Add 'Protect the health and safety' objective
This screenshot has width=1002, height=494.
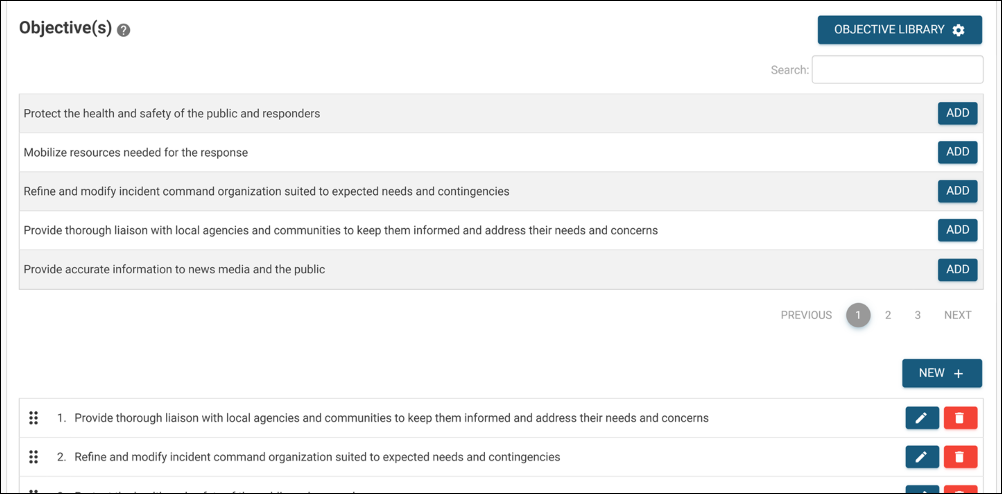coord(957,114)
